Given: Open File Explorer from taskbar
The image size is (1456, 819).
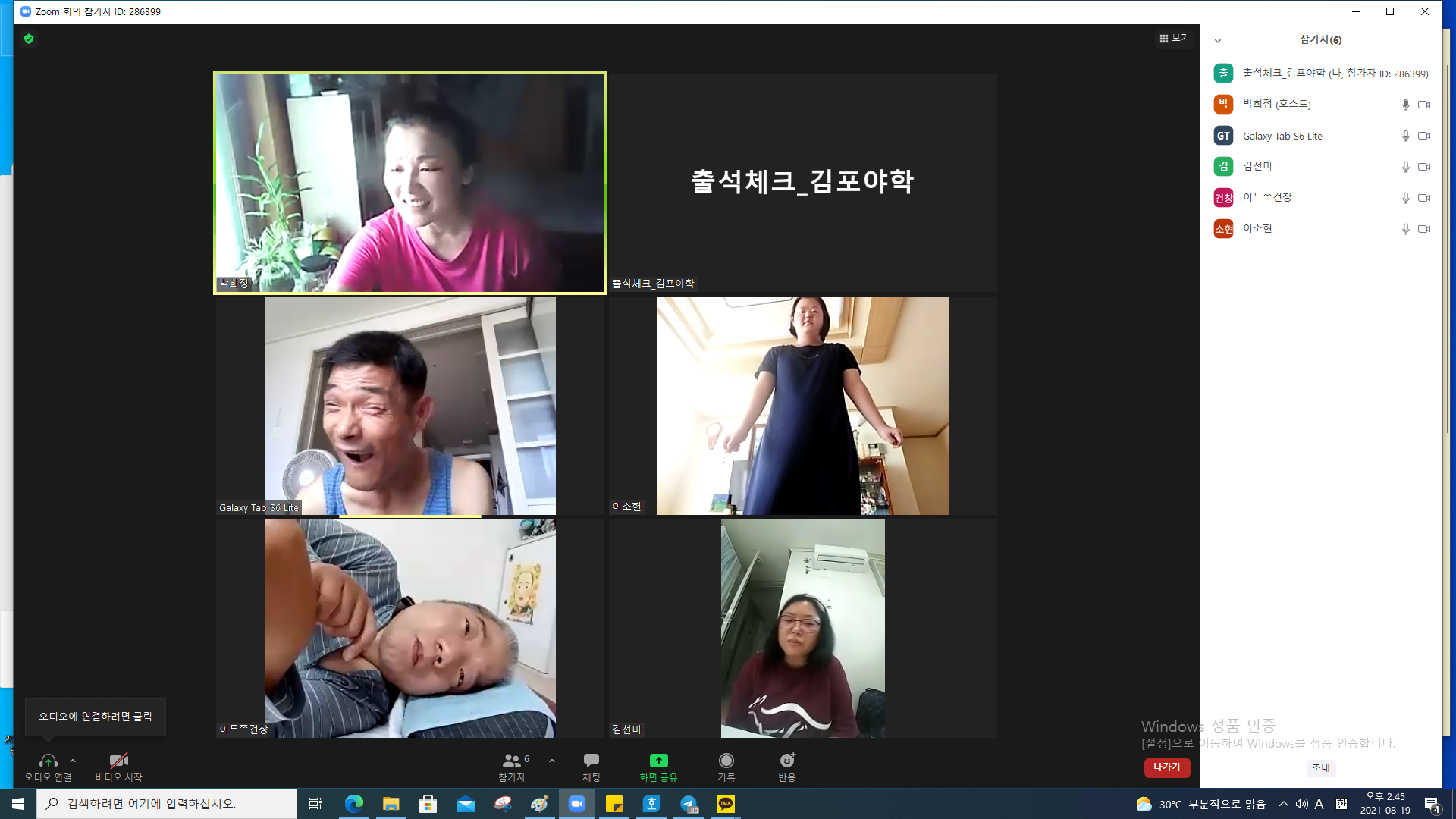Looking at the screenshot, I should pos(391,804).
